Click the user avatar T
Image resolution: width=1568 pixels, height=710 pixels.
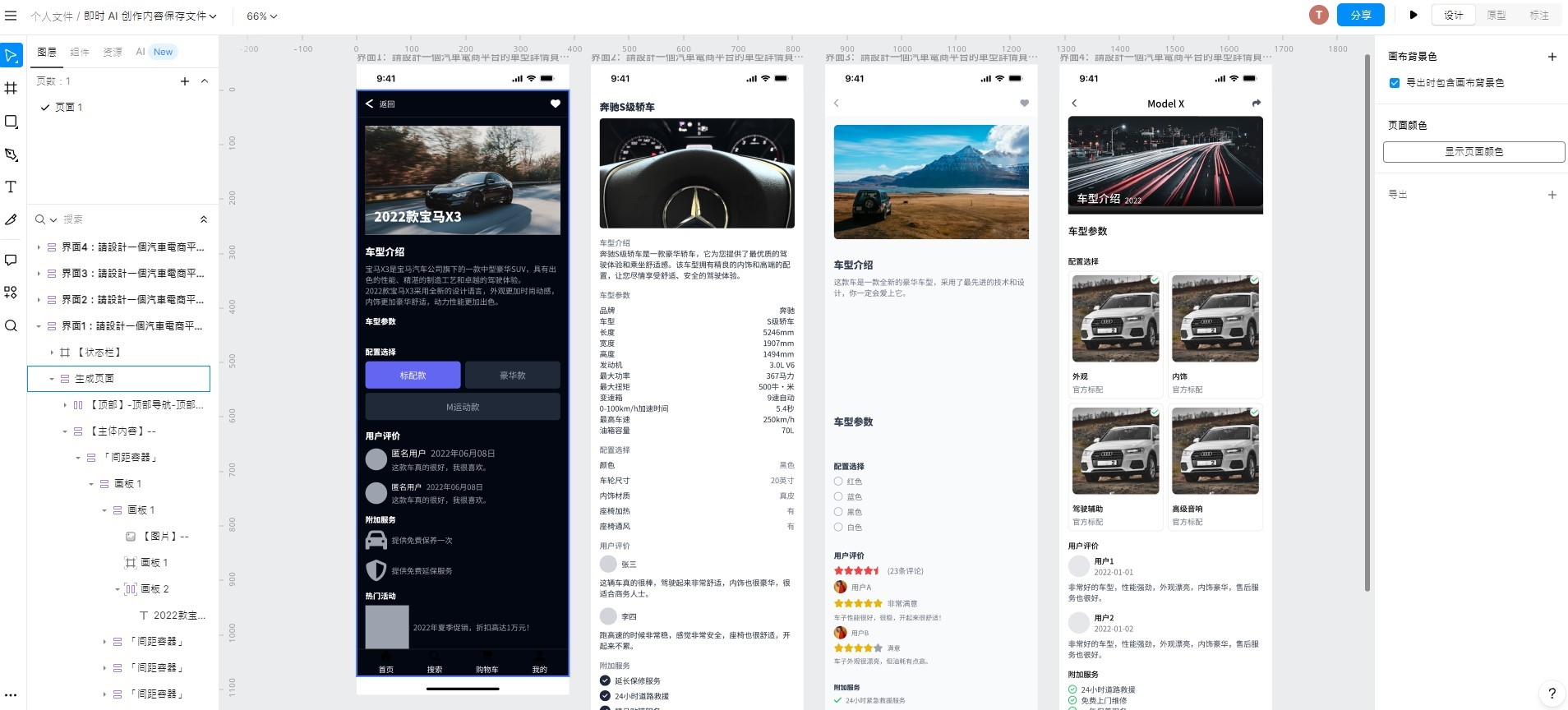point(1319,15)
